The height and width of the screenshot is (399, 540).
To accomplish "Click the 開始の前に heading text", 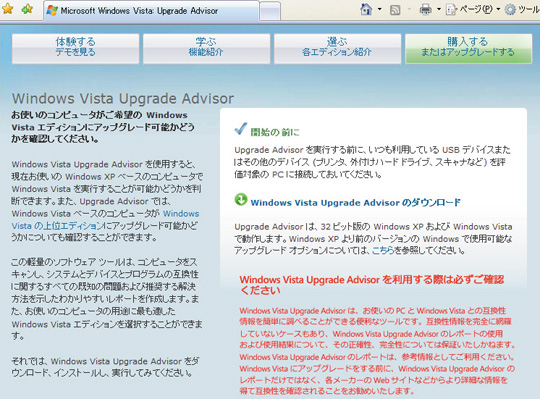I will coord(274,132).
